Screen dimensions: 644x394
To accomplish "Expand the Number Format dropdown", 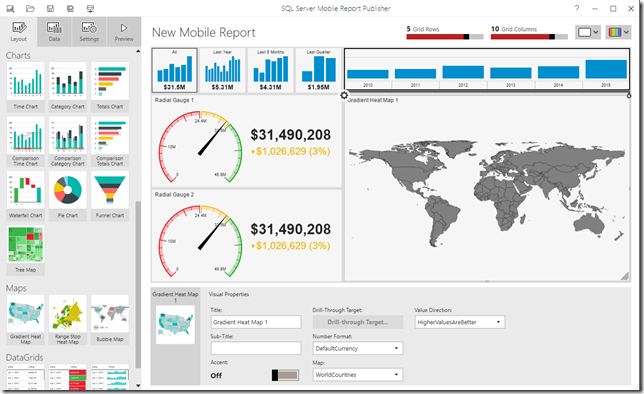I will (x=357, y=348).
